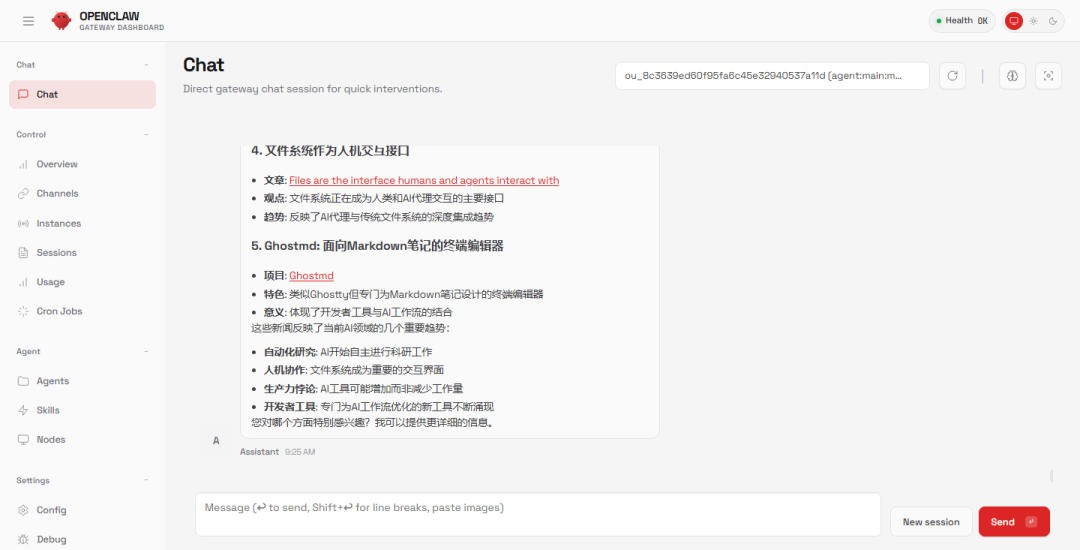Open the Config settings page
Viewport: 1080px width, 550px height.
coord(83,510)
